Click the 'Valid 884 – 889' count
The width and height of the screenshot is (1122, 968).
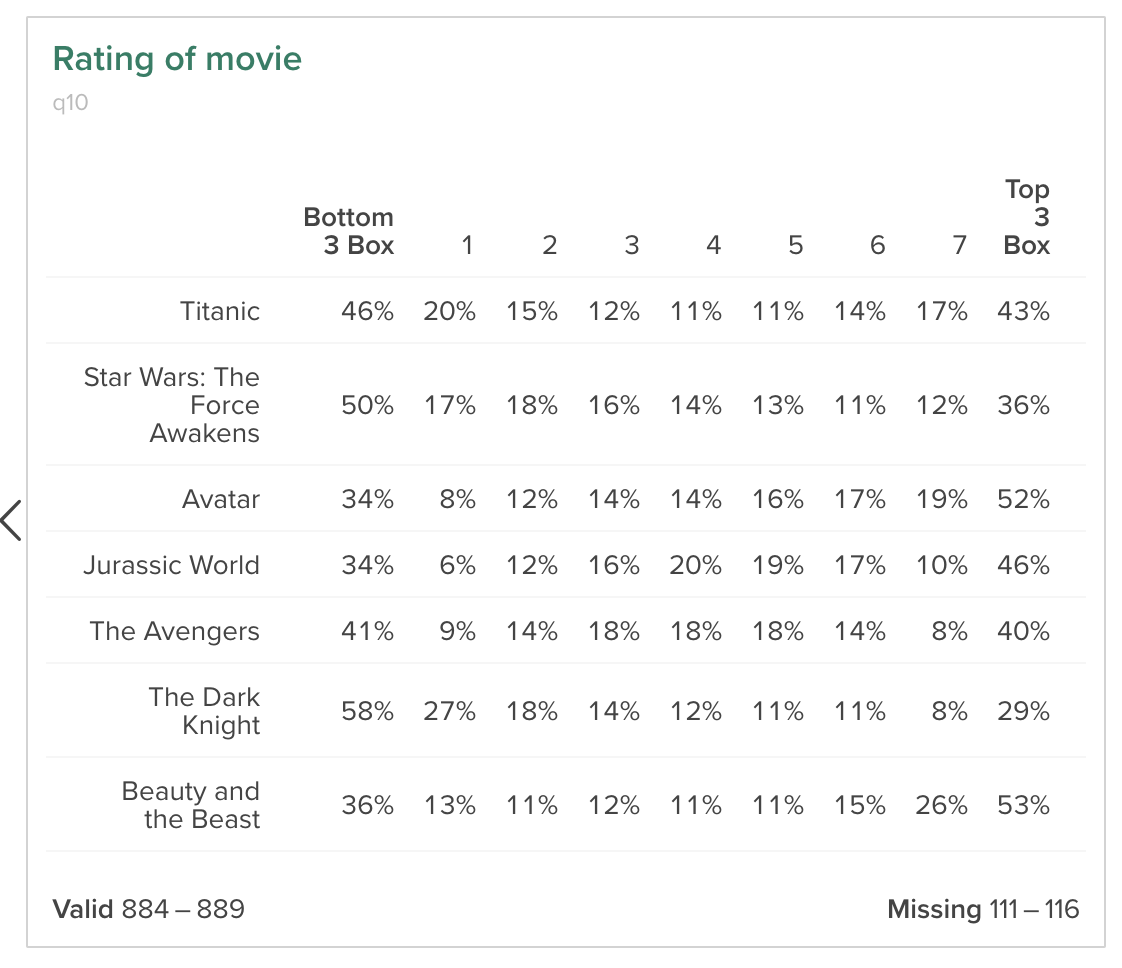coord(149,909)
